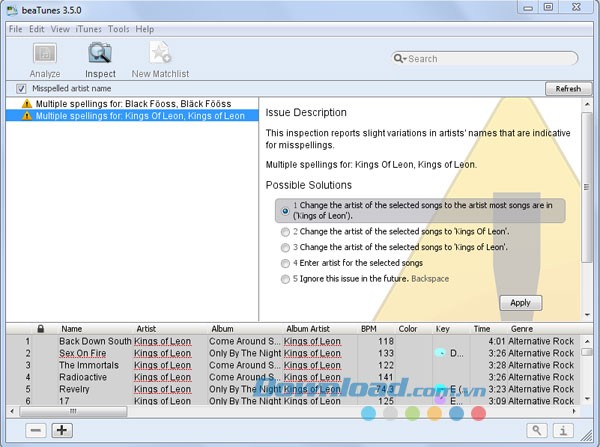Select 'Ignore this issue in the future' option
Viewport: 600px width, 447px height.
286,278
